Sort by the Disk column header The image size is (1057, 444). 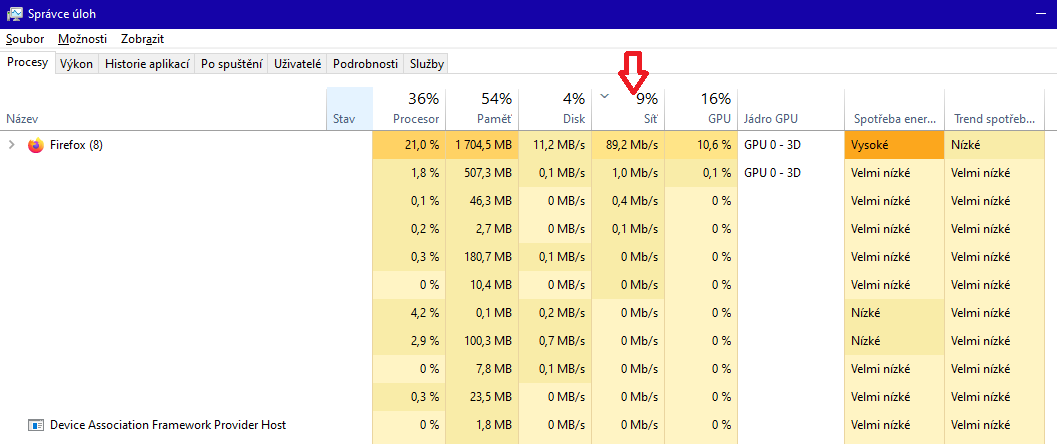tap(556, 109)
